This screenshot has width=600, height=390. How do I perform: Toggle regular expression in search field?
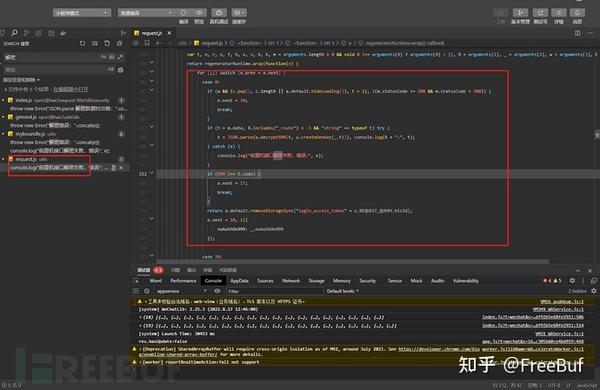coord(120,57)
